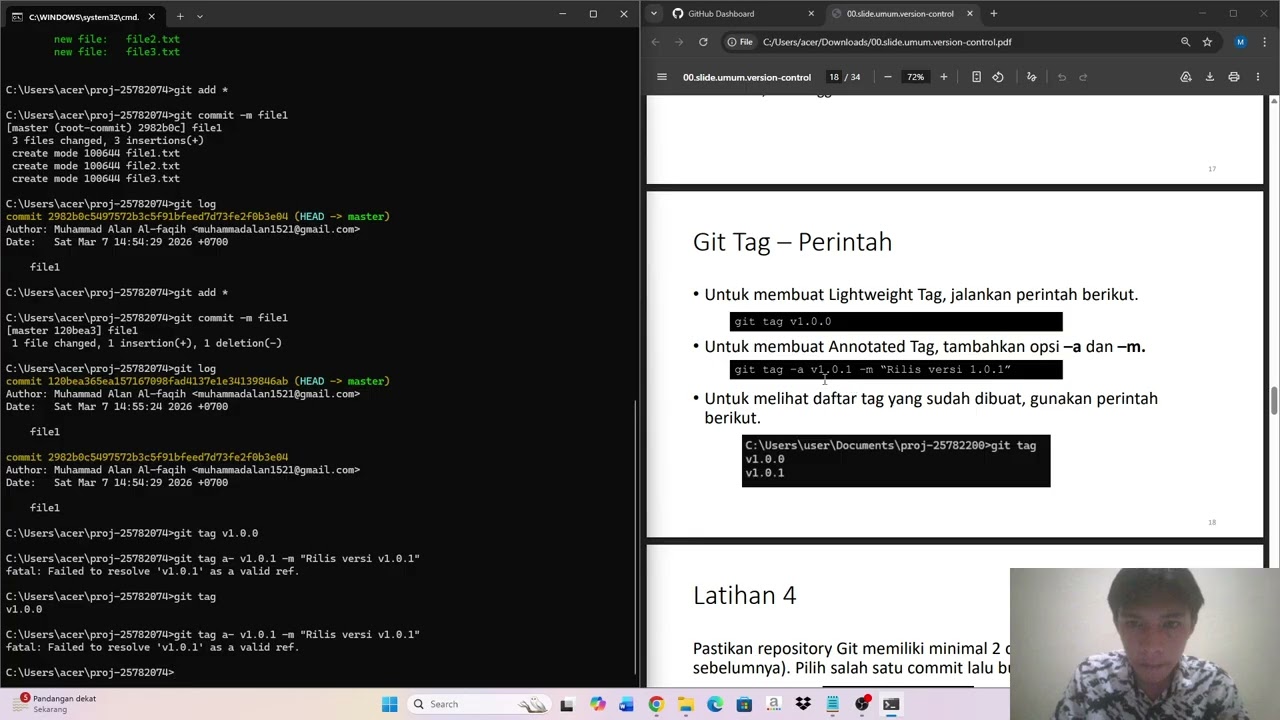Go back in Chrome browser
Image resolution: width=1280 pixels, height=720 pixels.
click(655, 42)
